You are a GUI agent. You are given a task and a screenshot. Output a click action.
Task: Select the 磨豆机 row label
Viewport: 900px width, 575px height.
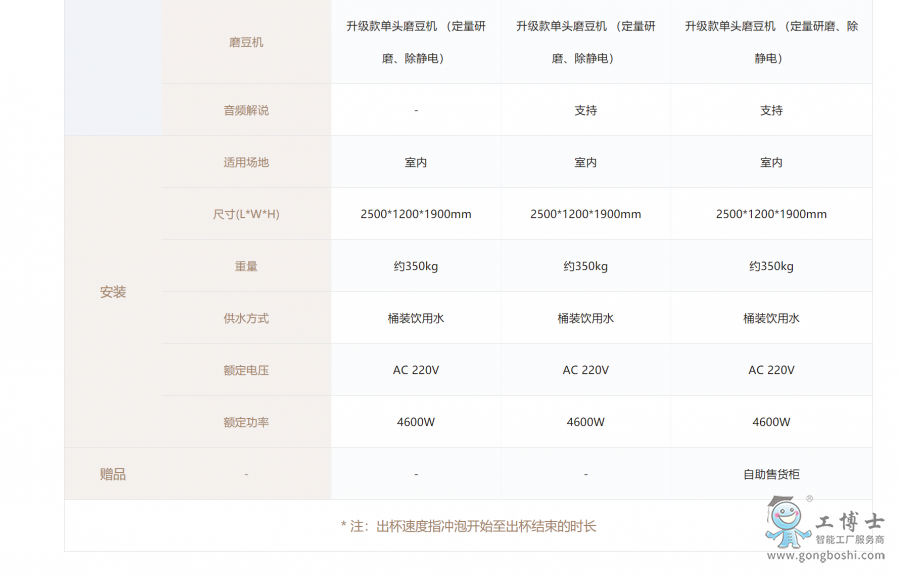pos(246,43)
